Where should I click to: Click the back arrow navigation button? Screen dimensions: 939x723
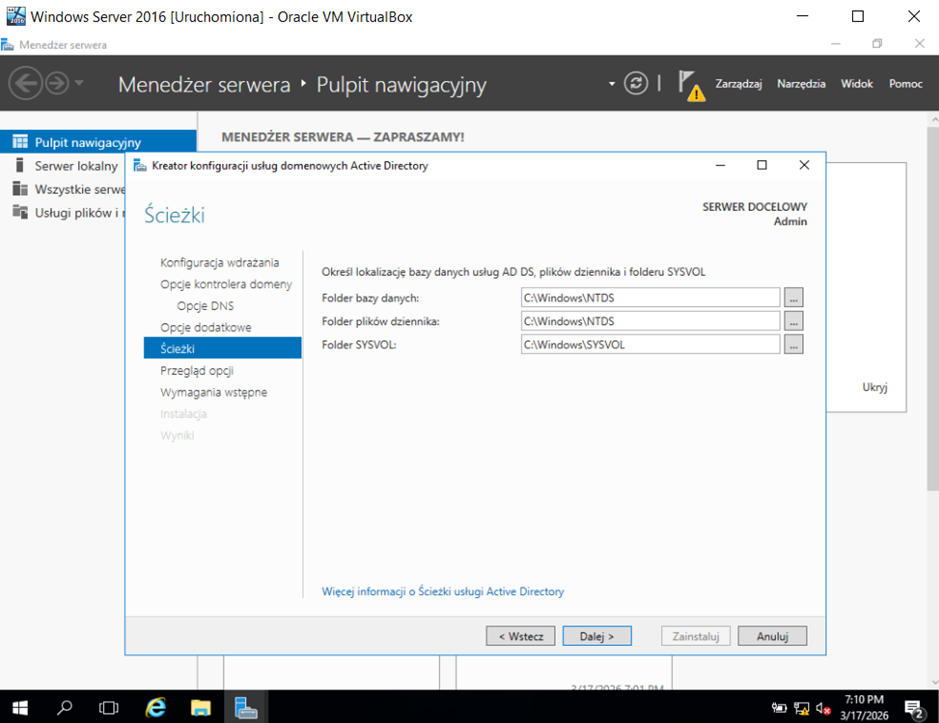[27, 83]
